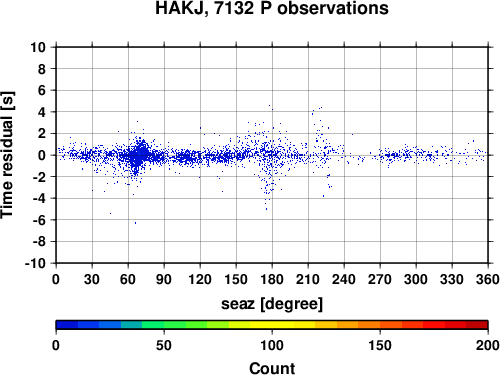Image resolution: width=500 pixels, height=375 pixels.
Task: Click the 10 tick label on y-axis
Action: click(38, 47)
